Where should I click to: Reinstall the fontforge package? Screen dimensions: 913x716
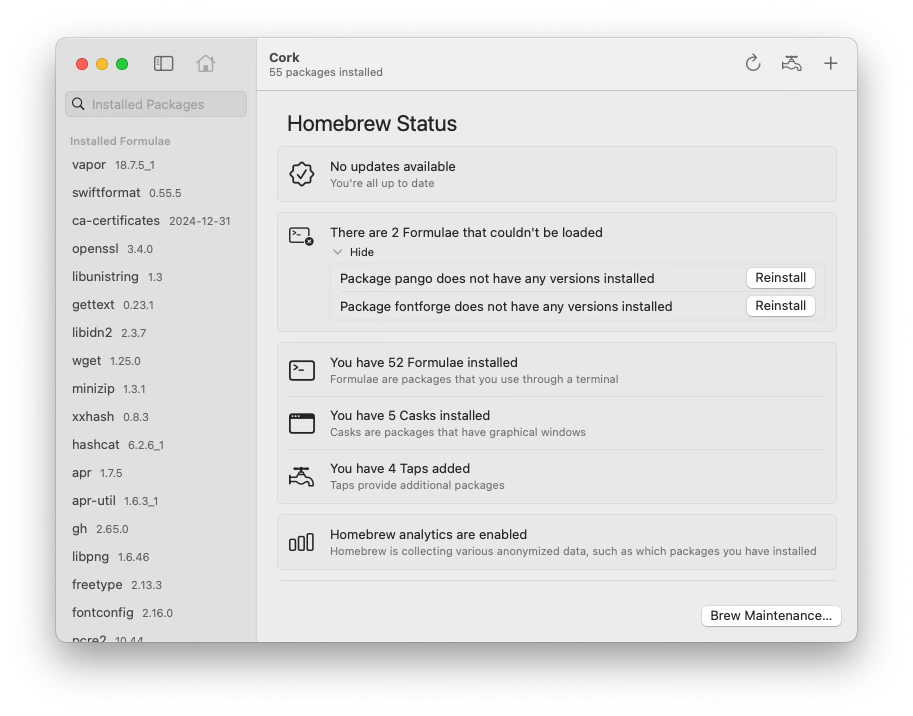point(780,306)
